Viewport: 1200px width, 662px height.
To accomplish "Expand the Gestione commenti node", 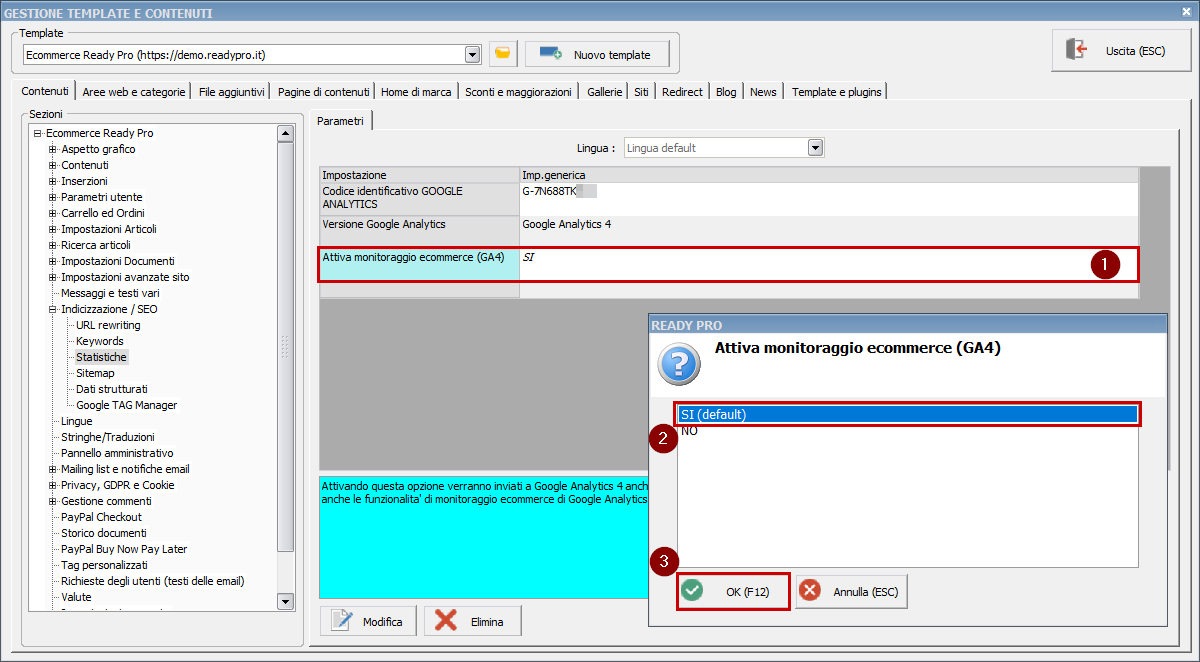I will click(53, 501).
